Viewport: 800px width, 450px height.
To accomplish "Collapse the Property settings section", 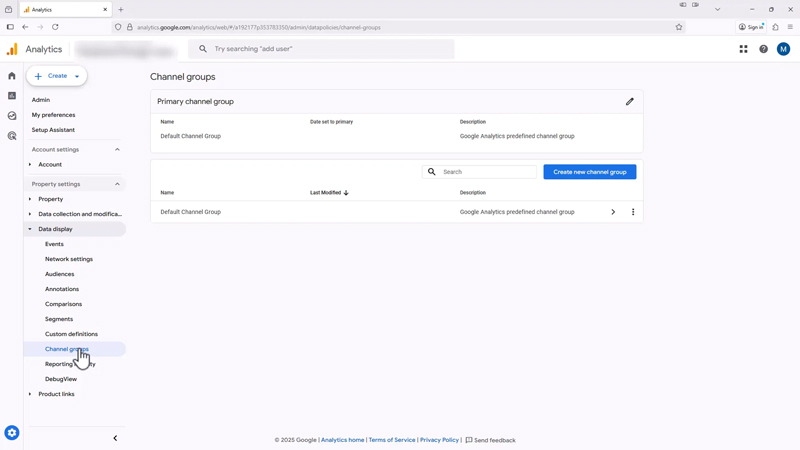I will pos(117,184).
